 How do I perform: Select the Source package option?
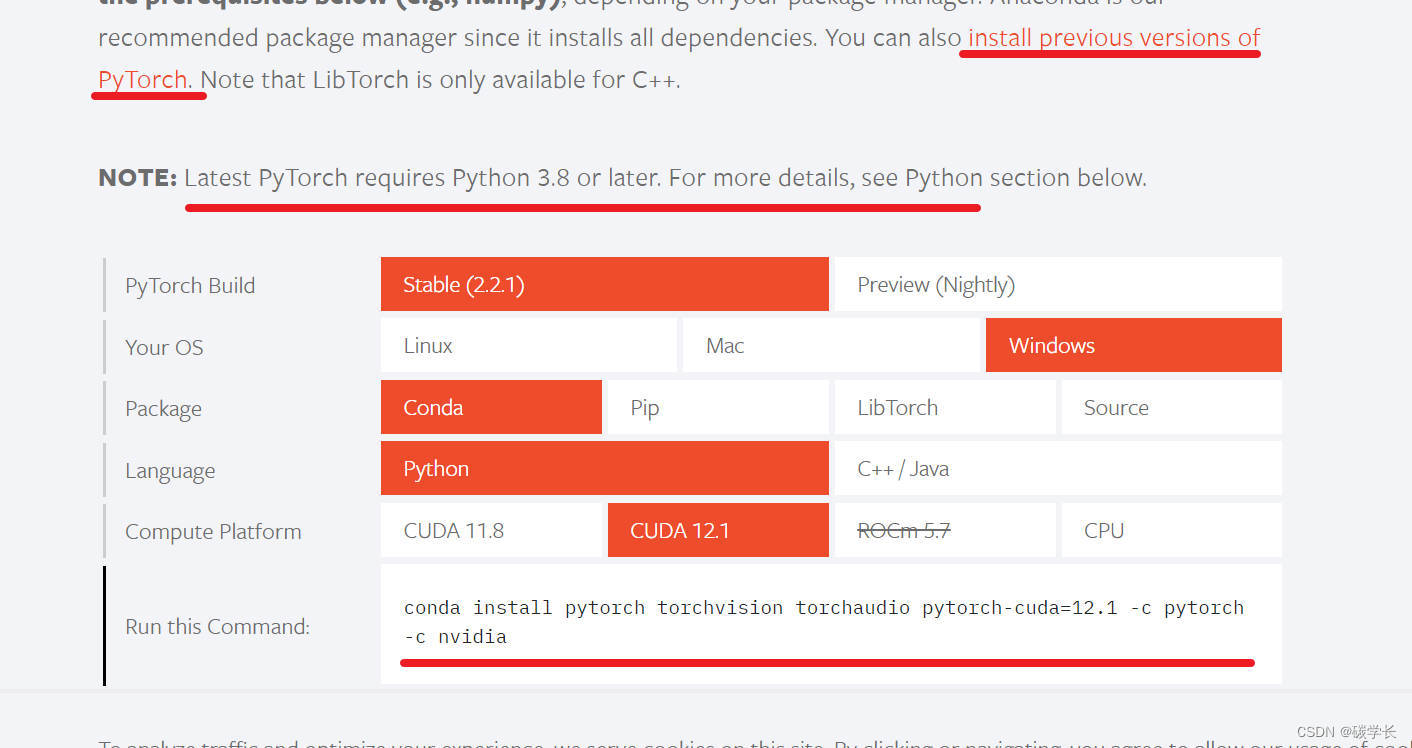[x=1172, y=407]
